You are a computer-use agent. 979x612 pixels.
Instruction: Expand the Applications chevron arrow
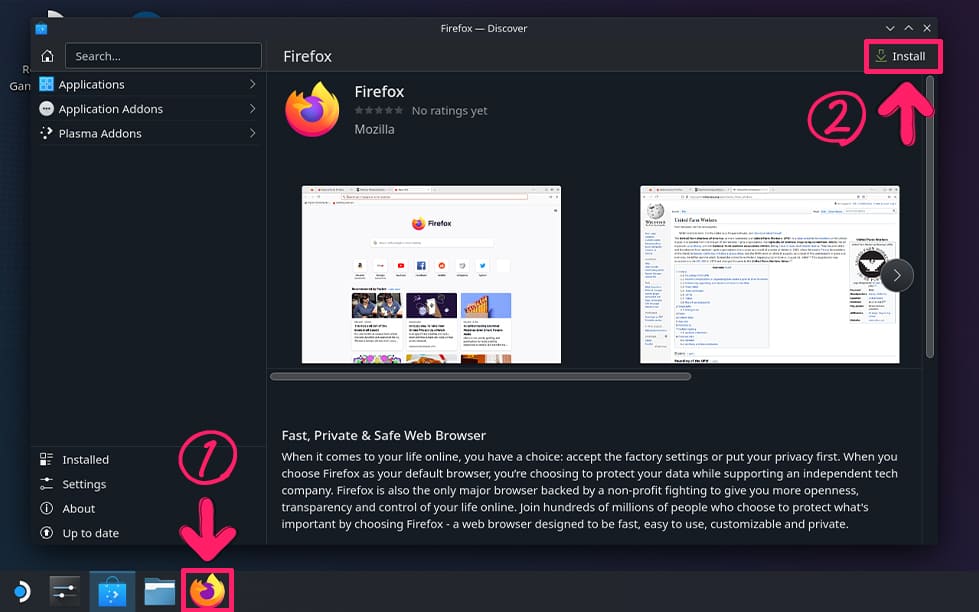[252, 84]
